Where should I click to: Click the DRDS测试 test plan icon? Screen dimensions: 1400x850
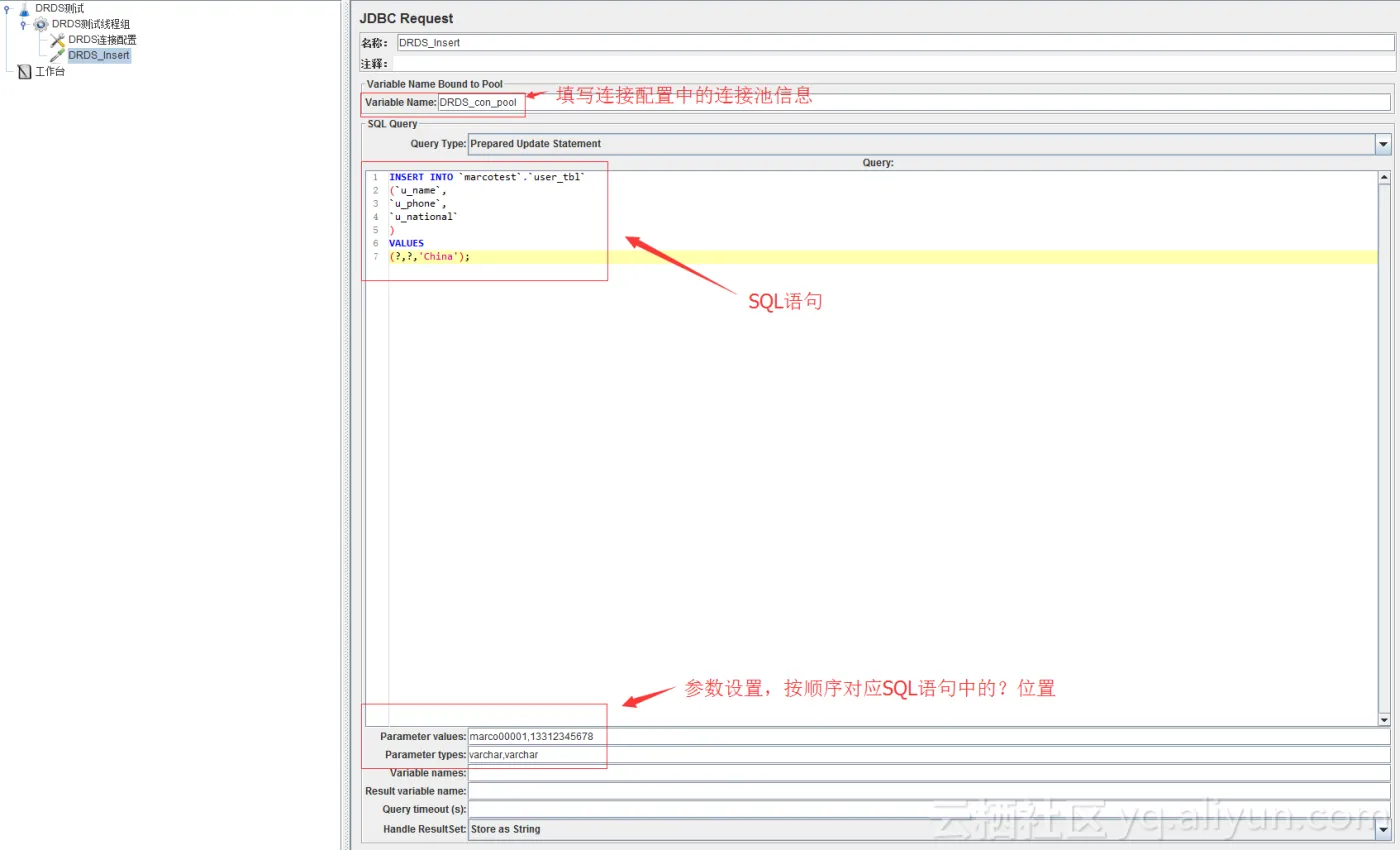[25, 8]
